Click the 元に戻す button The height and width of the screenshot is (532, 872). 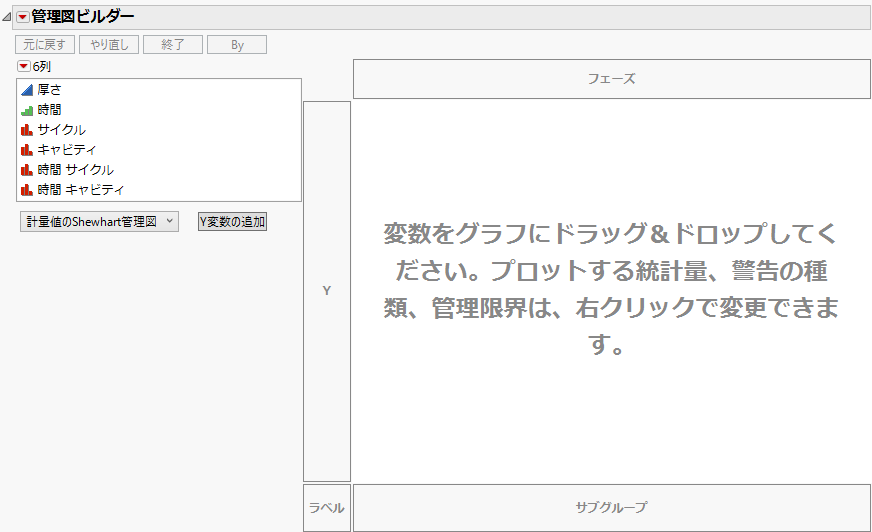click(44, 44)
